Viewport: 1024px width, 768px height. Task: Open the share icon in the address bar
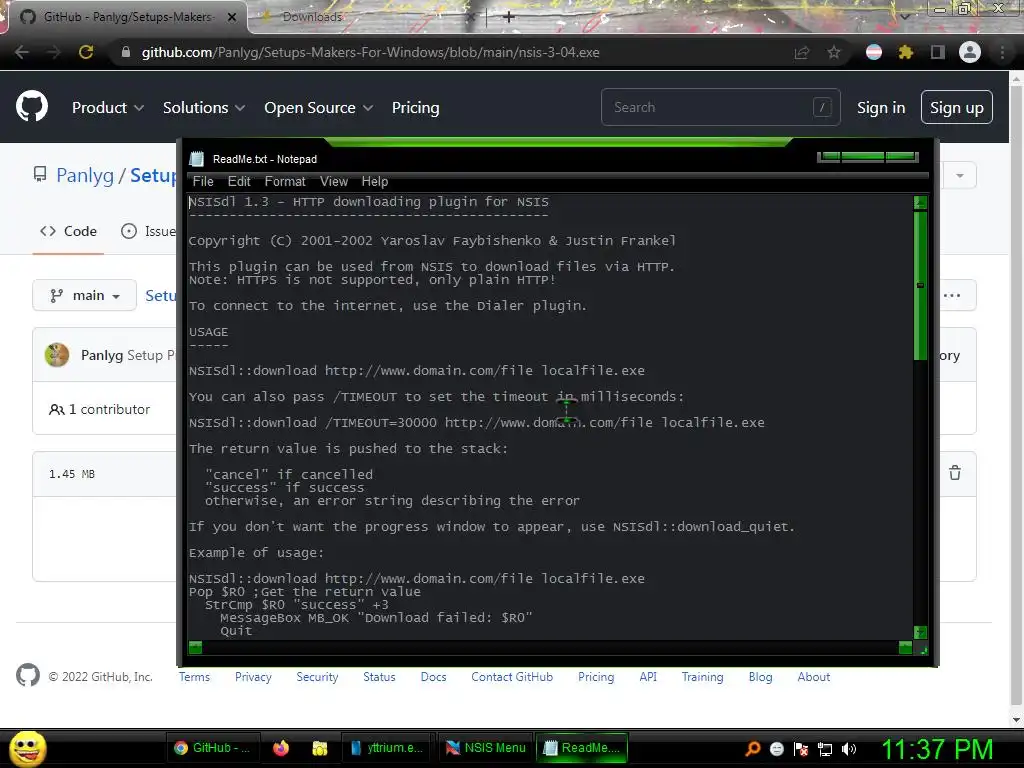[801, 52]
